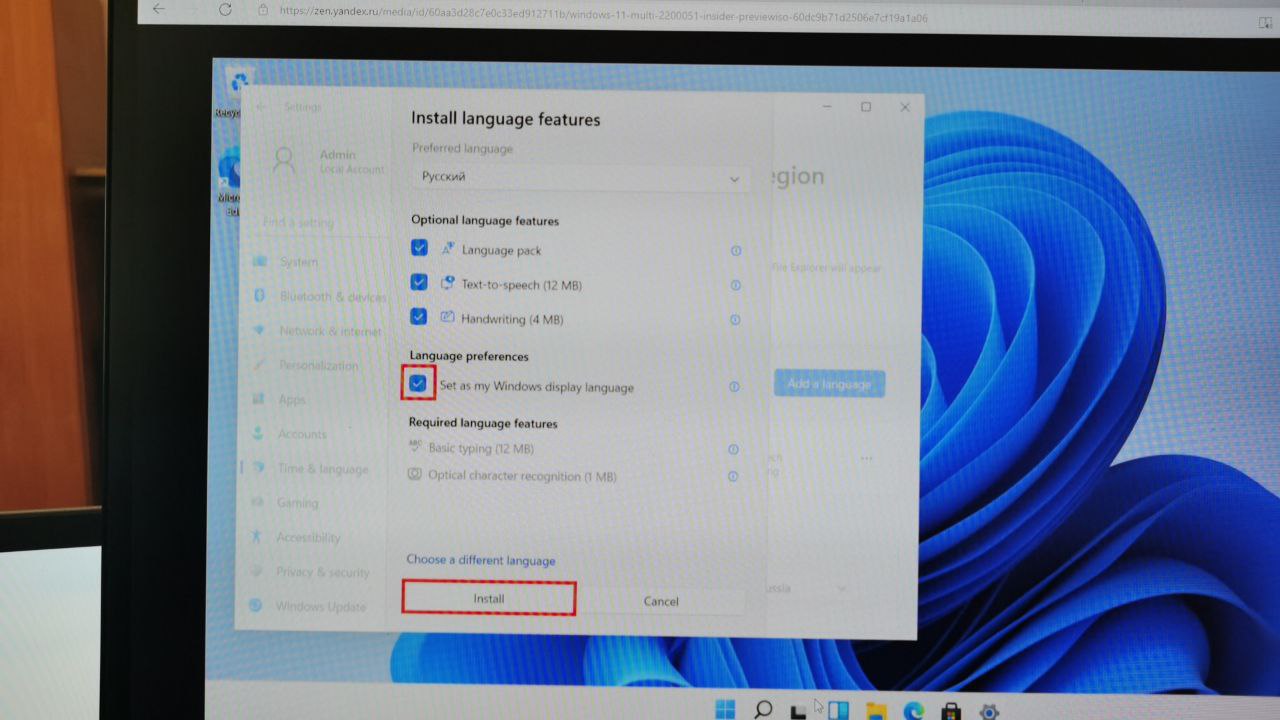Expand the Preferred language dropdown

(580, 178)
